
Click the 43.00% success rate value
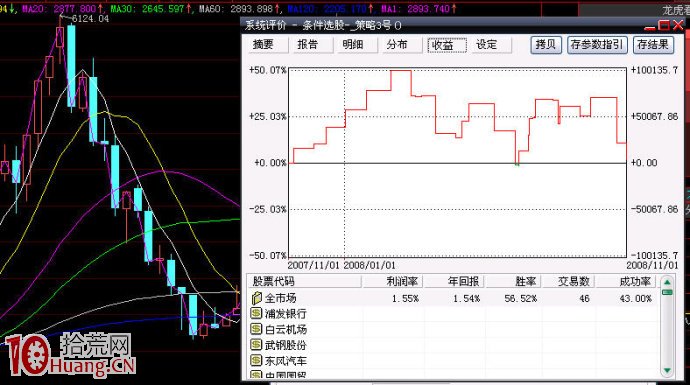pos(635,299)
